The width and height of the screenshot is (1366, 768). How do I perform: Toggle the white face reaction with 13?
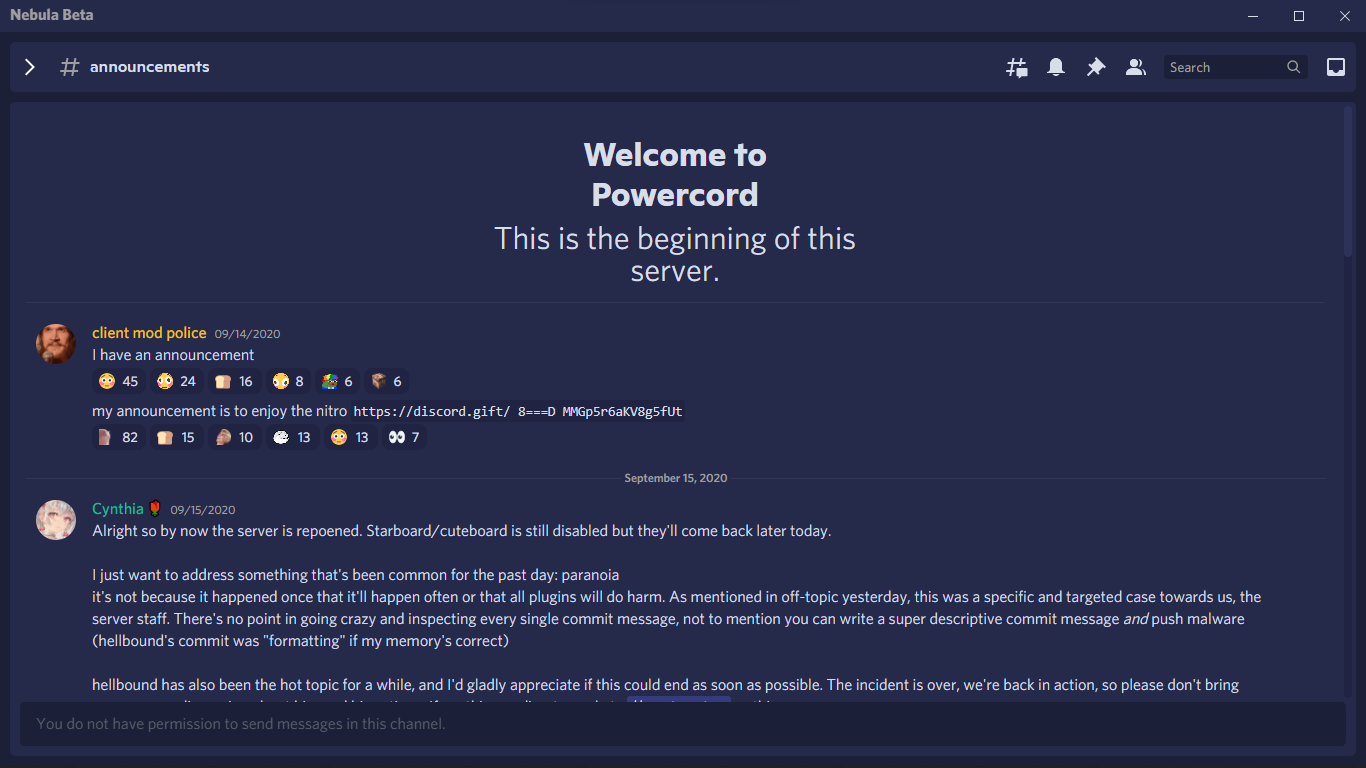(x=293, y=437)
